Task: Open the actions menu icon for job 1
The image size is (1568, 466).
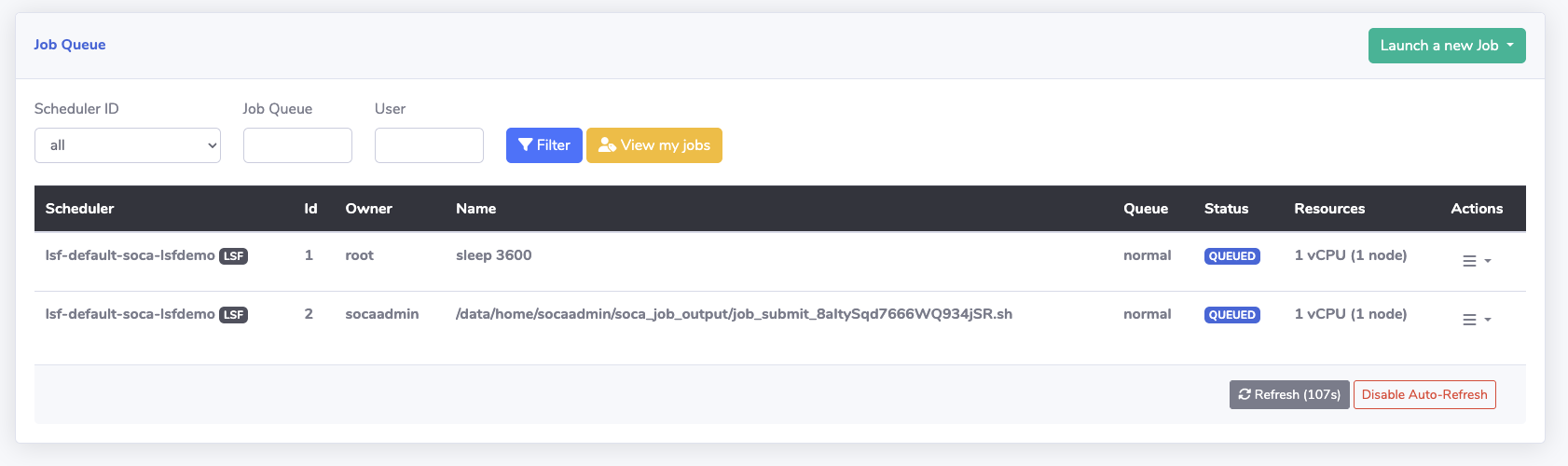Action: pos(1476,261)
